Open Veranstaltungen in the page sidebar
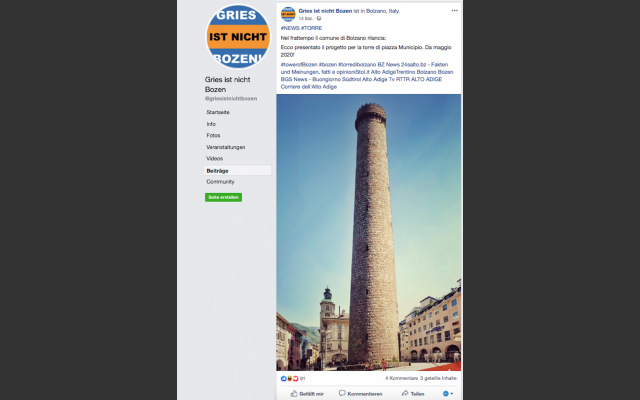The width and height of the screenshot is (640, 400). click(226, 147)
